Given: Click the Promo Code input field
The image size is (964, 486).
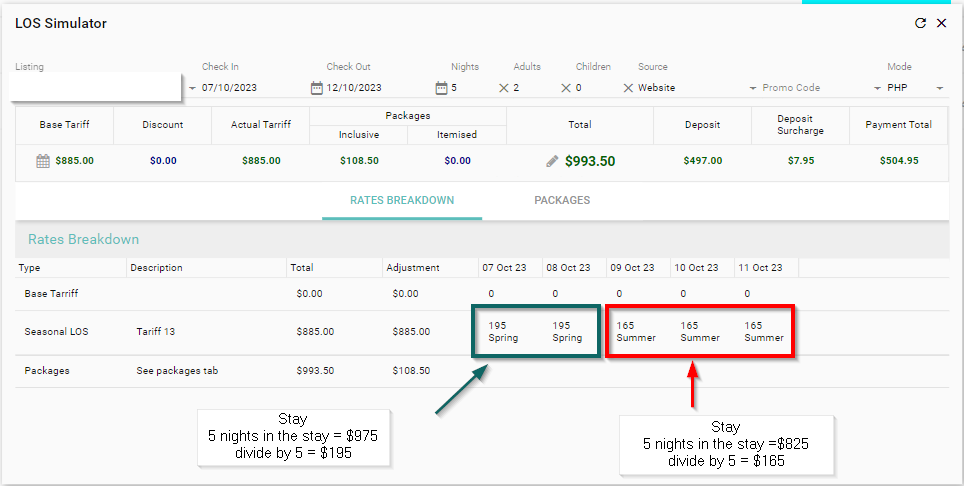Looking at the screenshot, I should [x=810, y=88].
